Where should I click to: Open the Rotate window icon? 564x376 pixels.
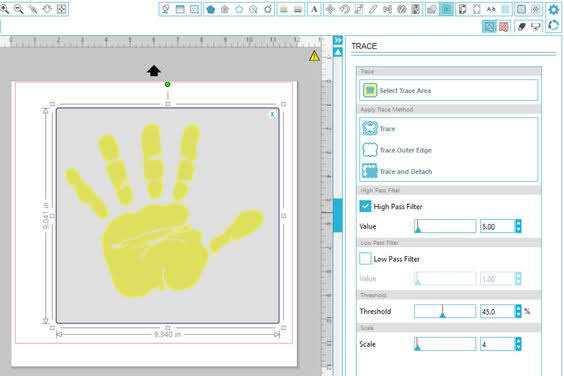coord(345,9)
